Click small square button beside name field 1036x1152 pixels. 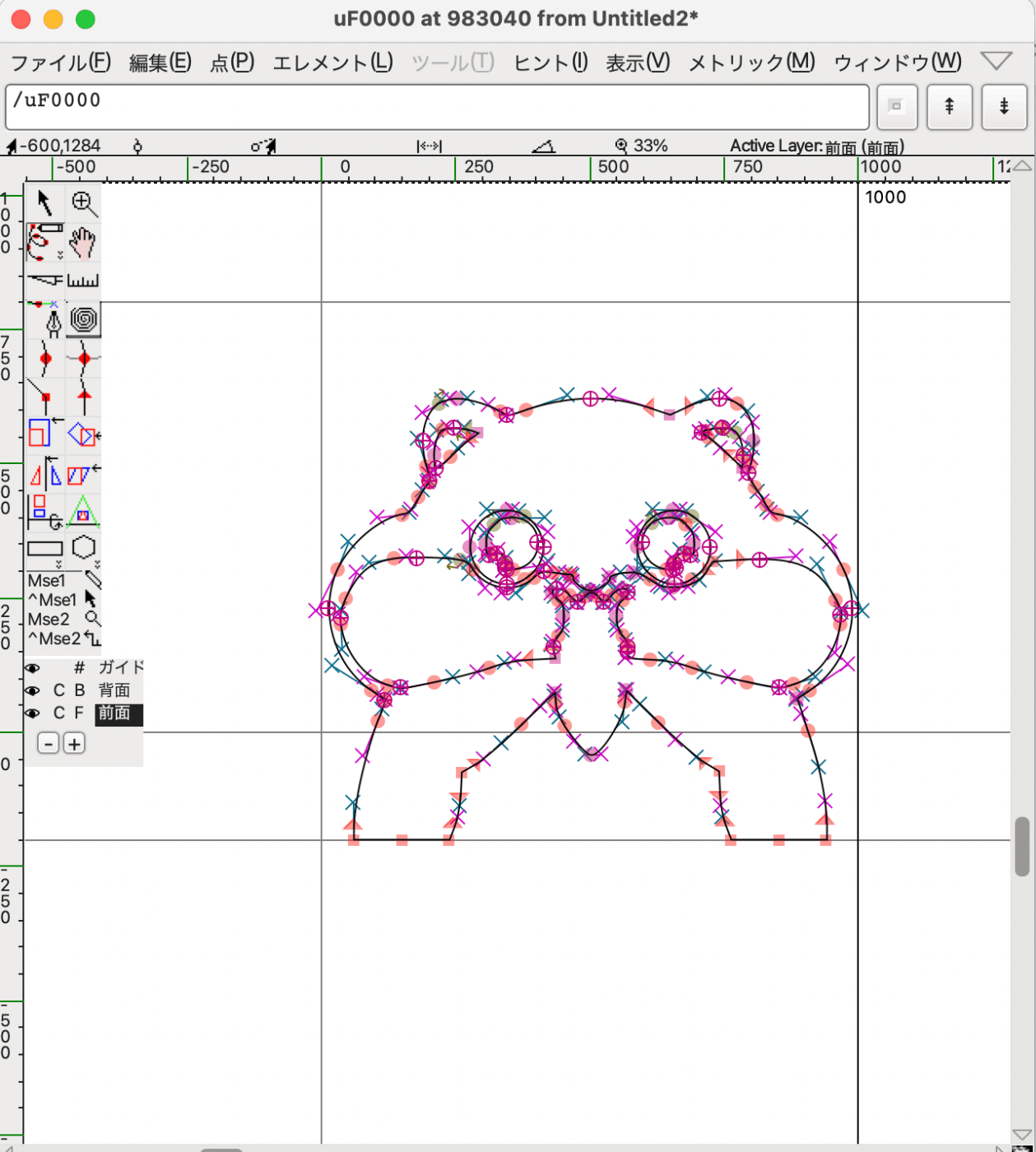(x=897, y=107)
